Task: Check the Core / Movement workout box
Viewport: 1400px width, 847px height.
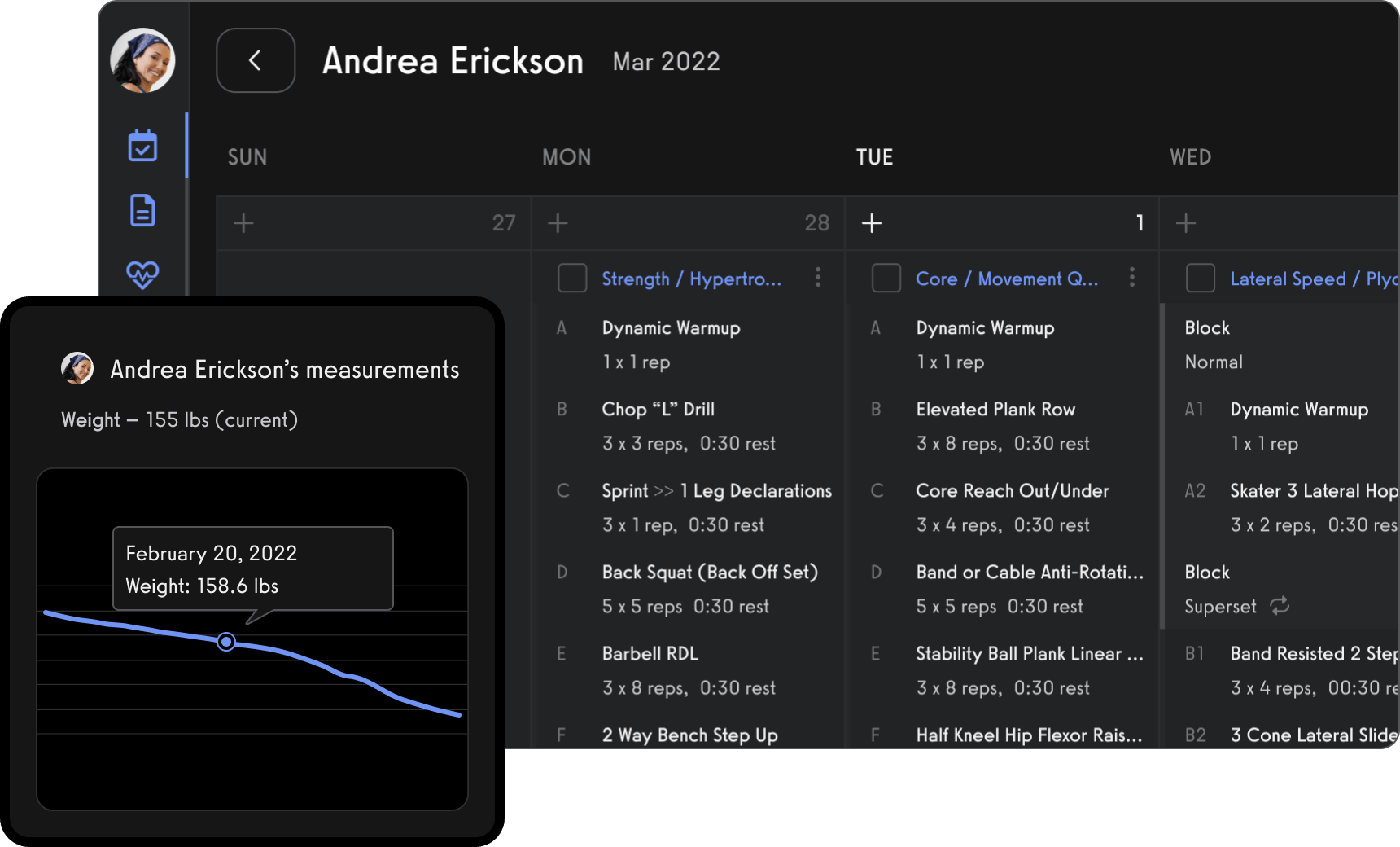Action: pos(886,279)
